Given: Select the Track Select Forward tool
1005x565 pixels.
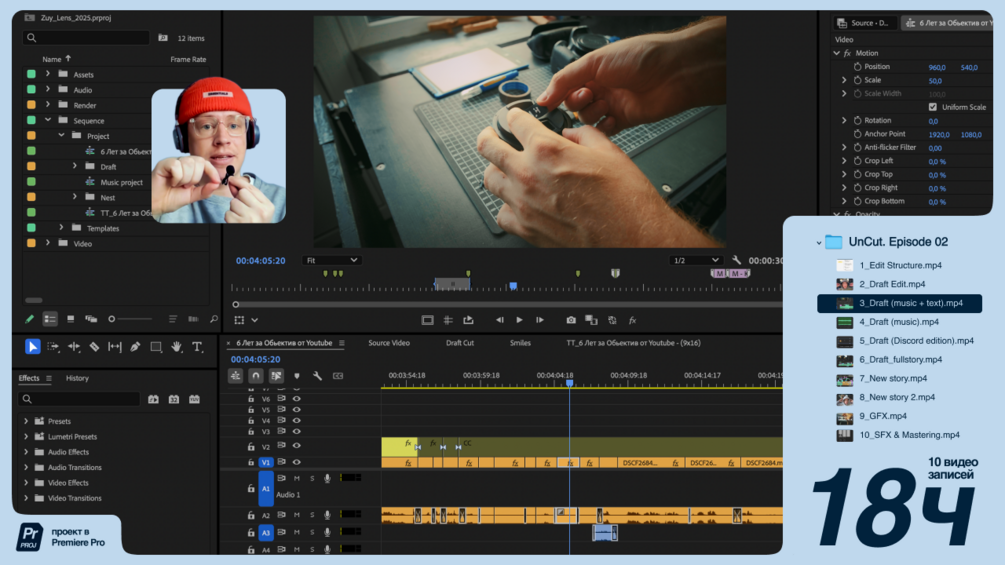Looking at the screenshot, I should click(53, 347).
